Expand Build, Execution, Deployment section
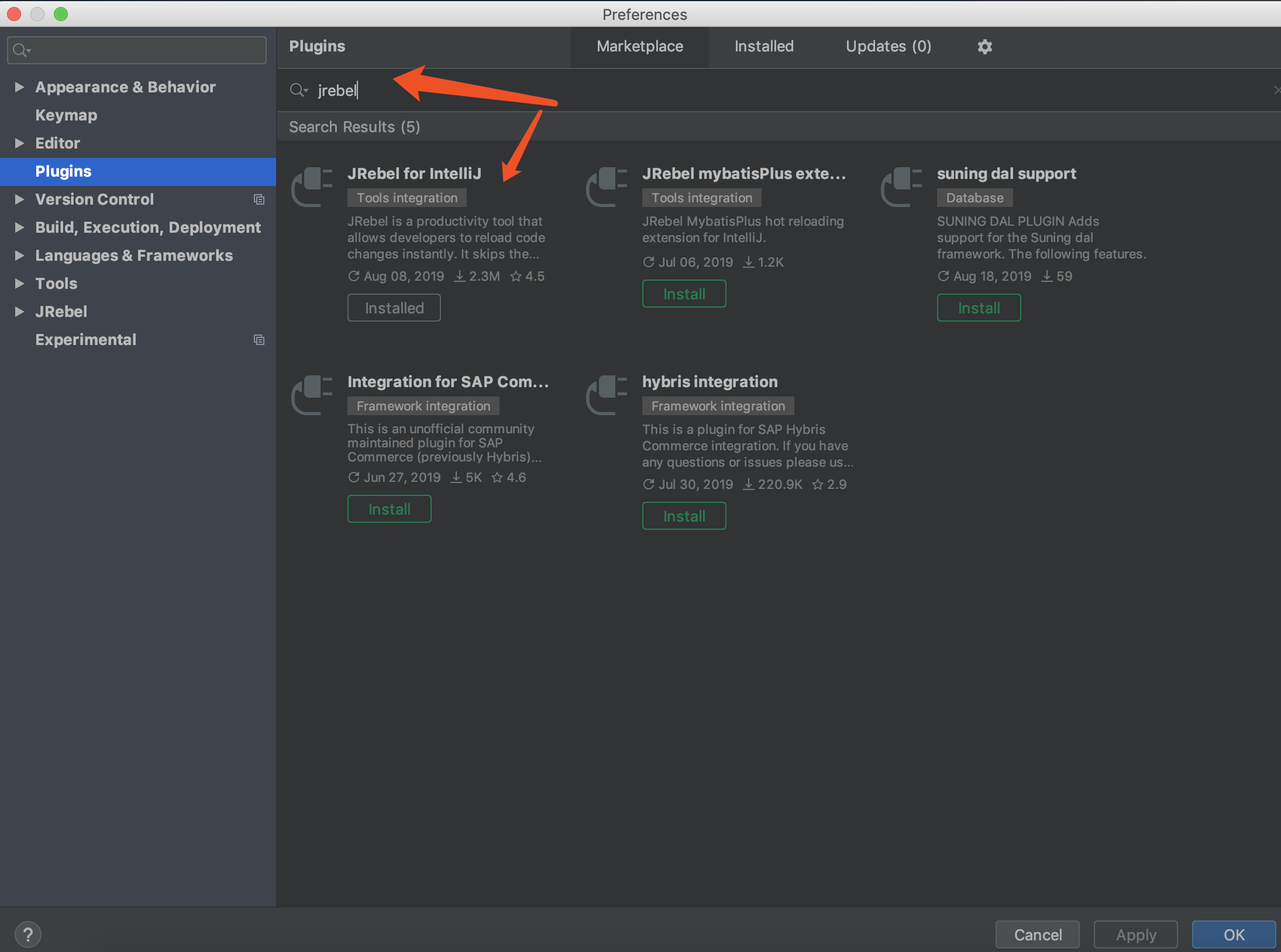 point(19,227)
